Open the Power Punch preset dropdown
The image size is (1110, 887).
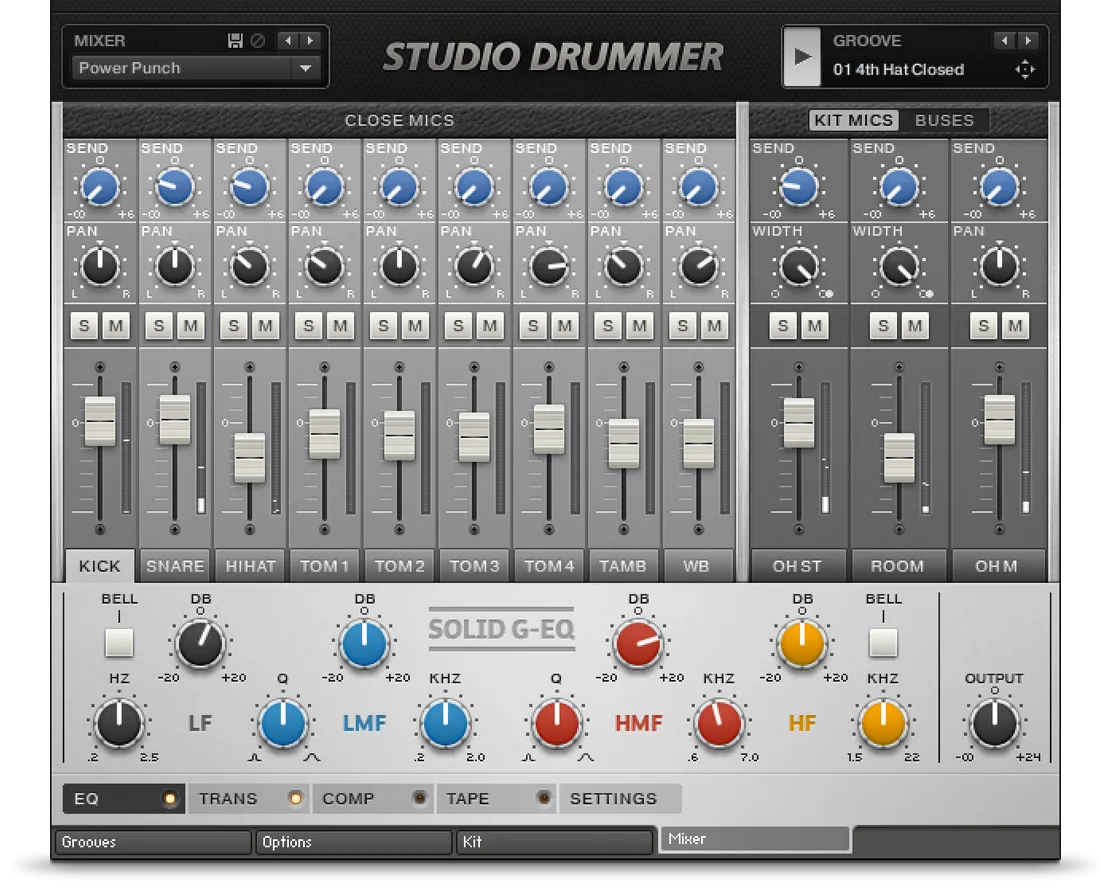pyautogui.click(x=196, y=69)
